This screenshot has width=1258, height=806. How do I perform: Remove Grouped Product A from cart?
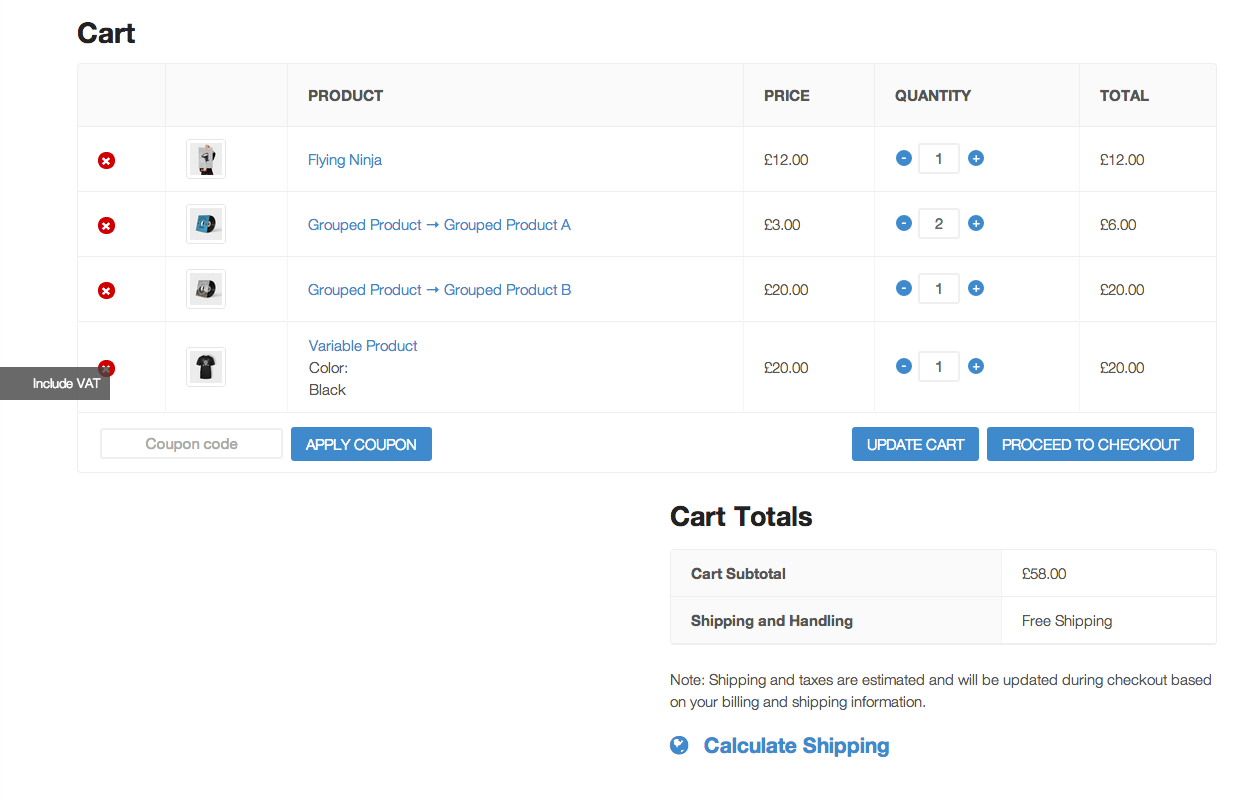click(x=106, y=225)
